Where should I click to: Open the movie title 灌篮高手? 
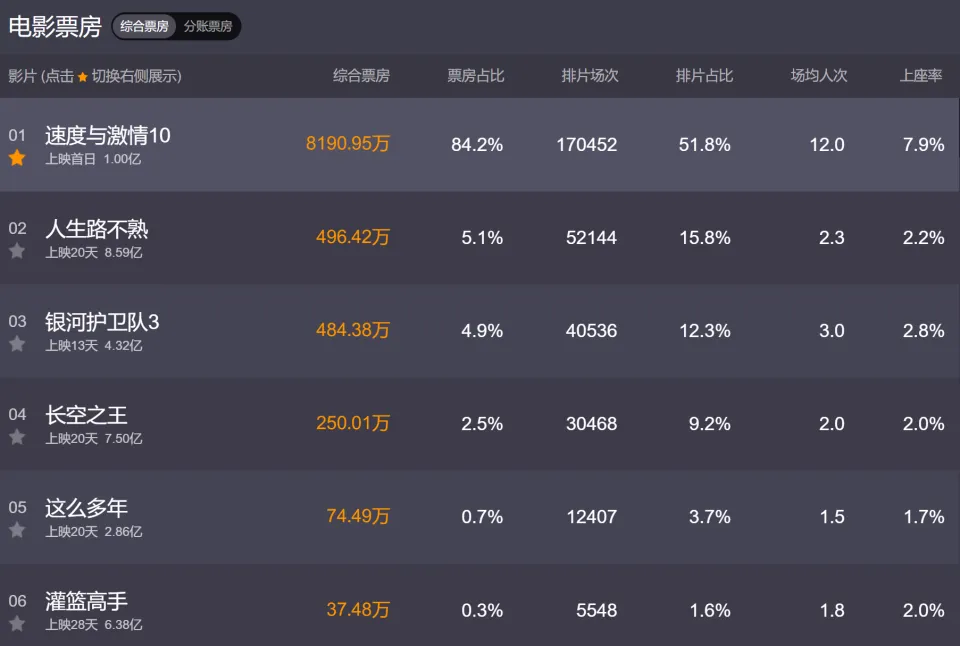pyautogui.click(x=86, y=601)
